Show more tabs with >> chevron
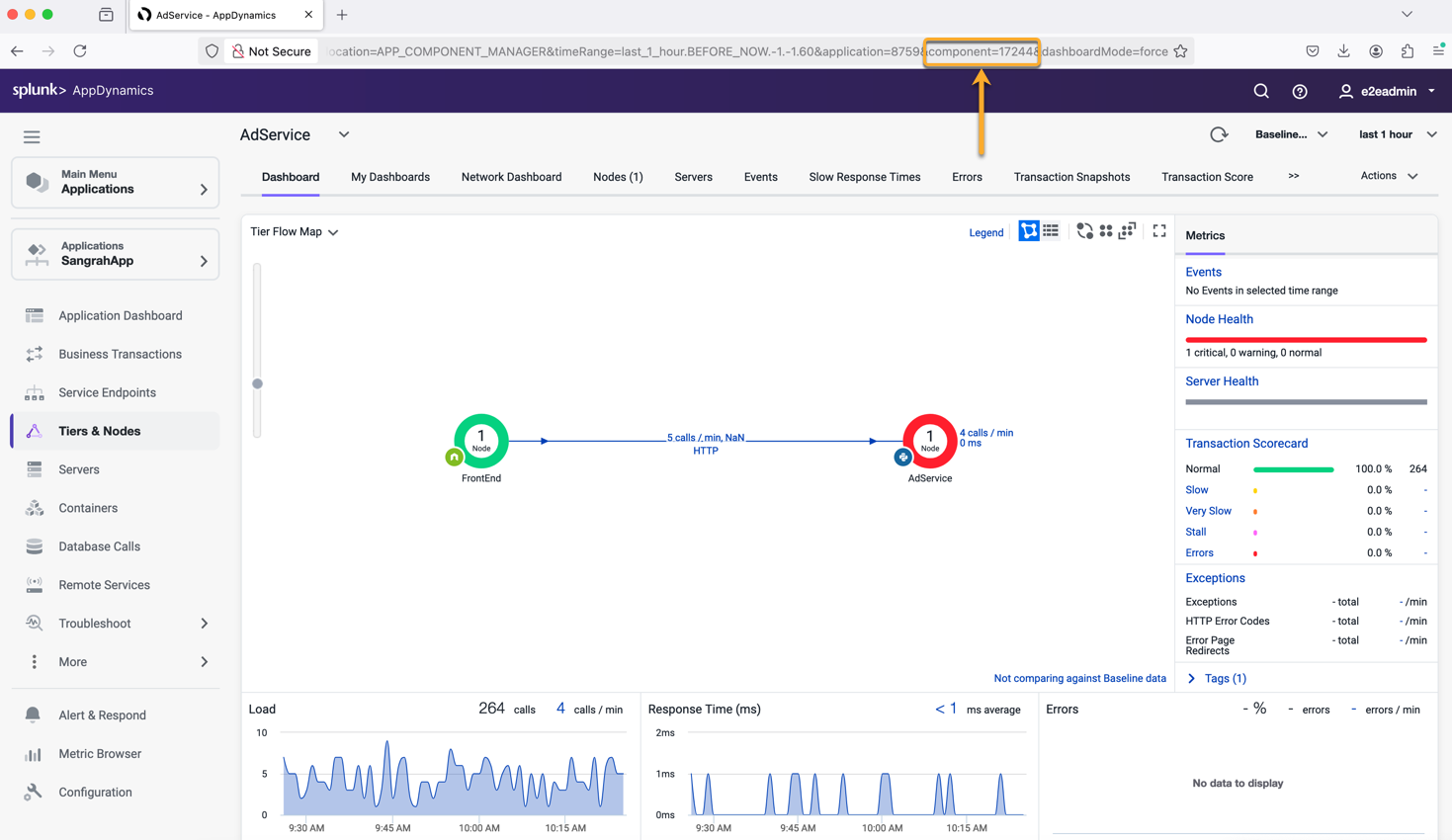The width and height of the screenshot is (1452, 840). point(1294,176)
